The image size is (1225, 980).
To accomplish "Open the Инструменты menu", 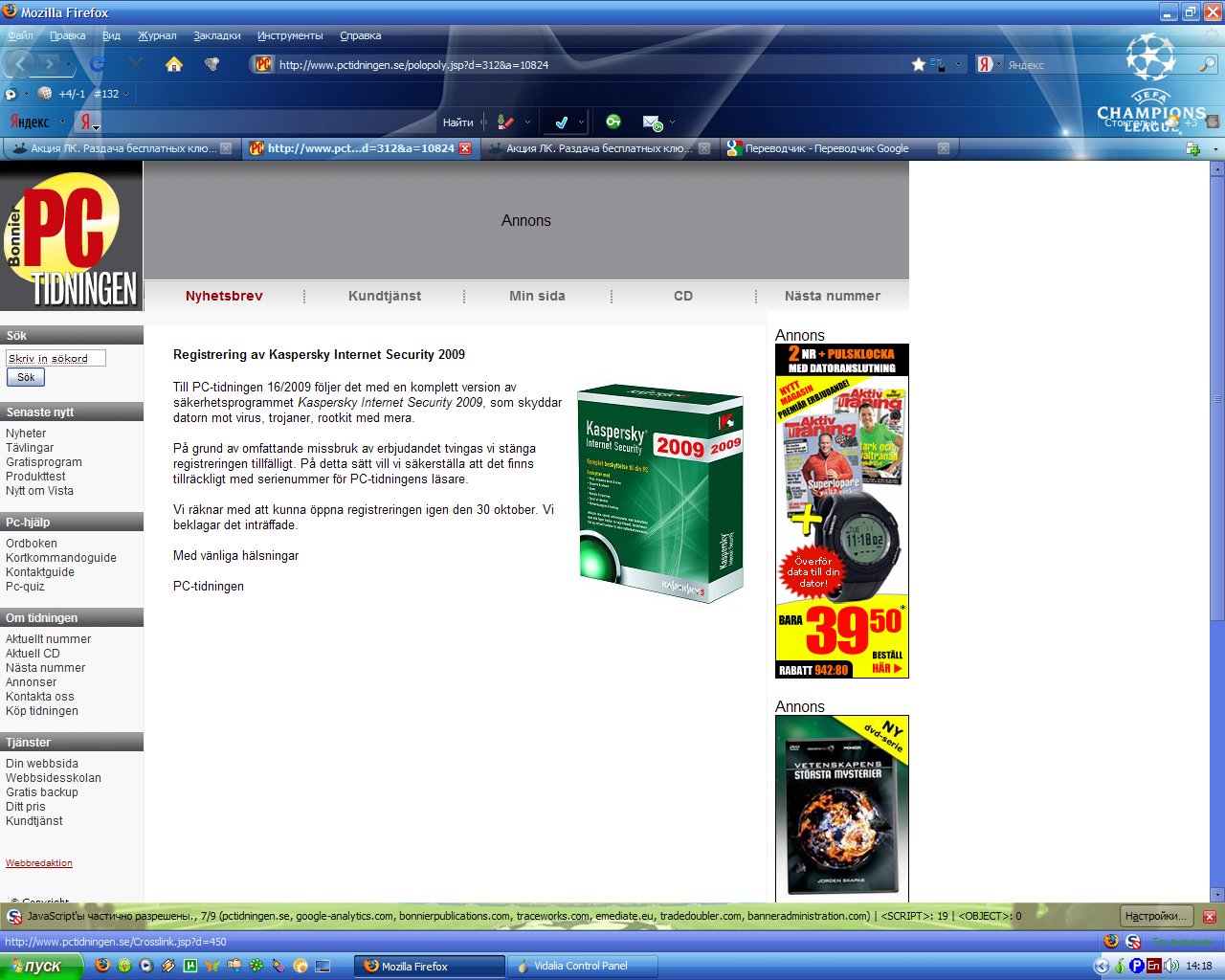I will (290, 35).
